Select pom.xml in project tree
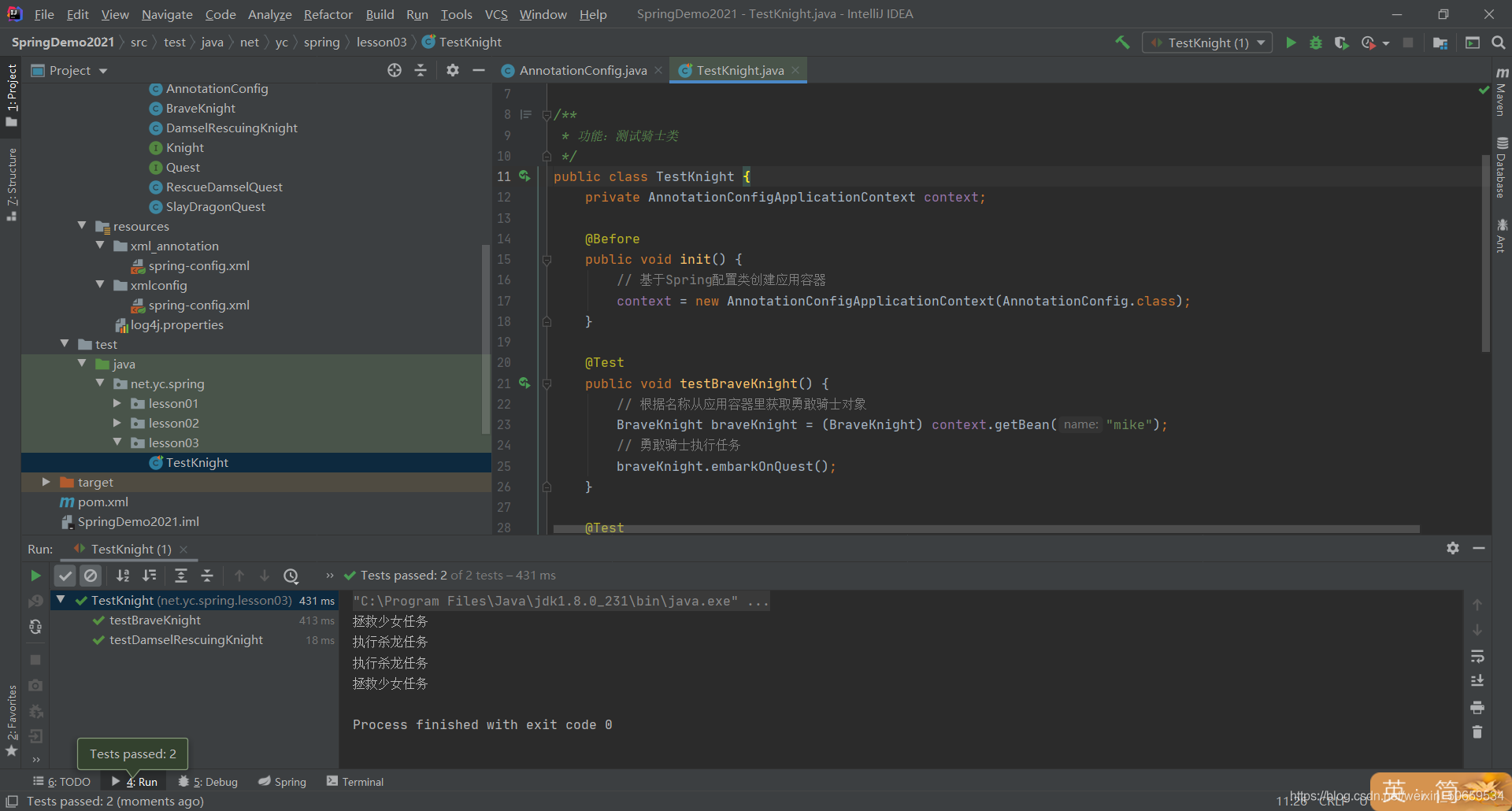The image size is (1512, 811). point(102,502)
